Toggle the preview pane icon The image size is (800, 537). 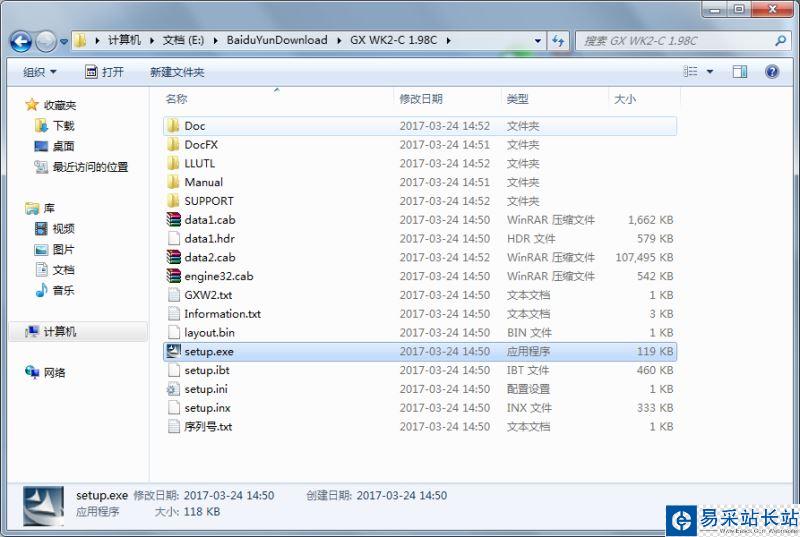[x=740, y=72]
